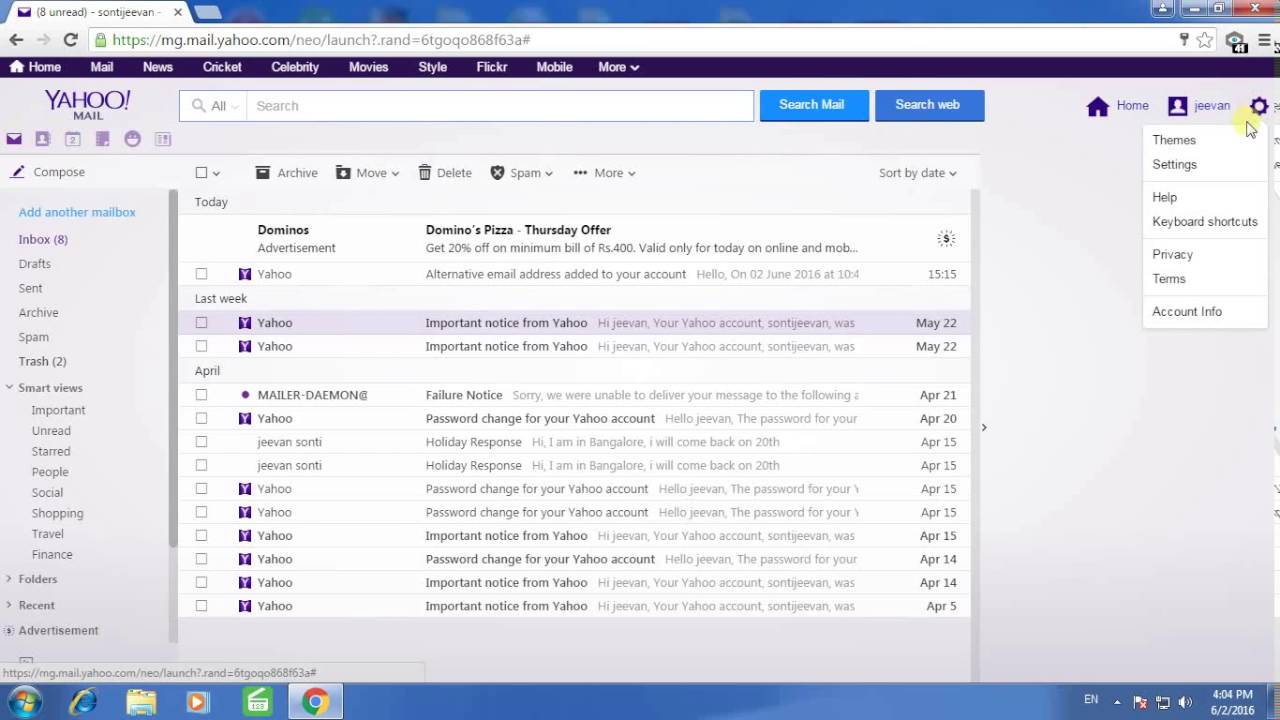Open the Calendar icon under logo

[x=72, y=139]
